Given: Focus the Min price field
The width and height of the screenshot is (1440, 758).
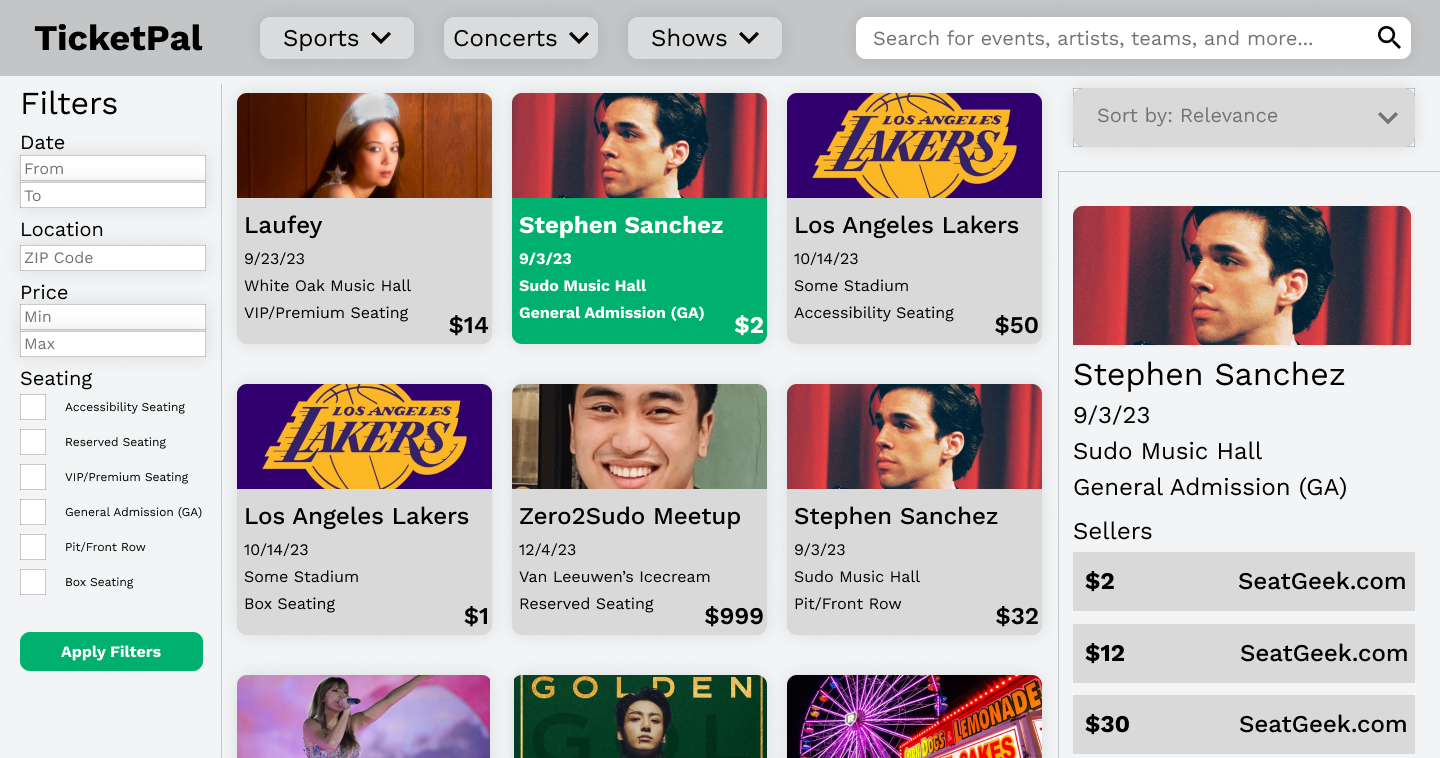Looking at the screenshot, I should (113, 317).
